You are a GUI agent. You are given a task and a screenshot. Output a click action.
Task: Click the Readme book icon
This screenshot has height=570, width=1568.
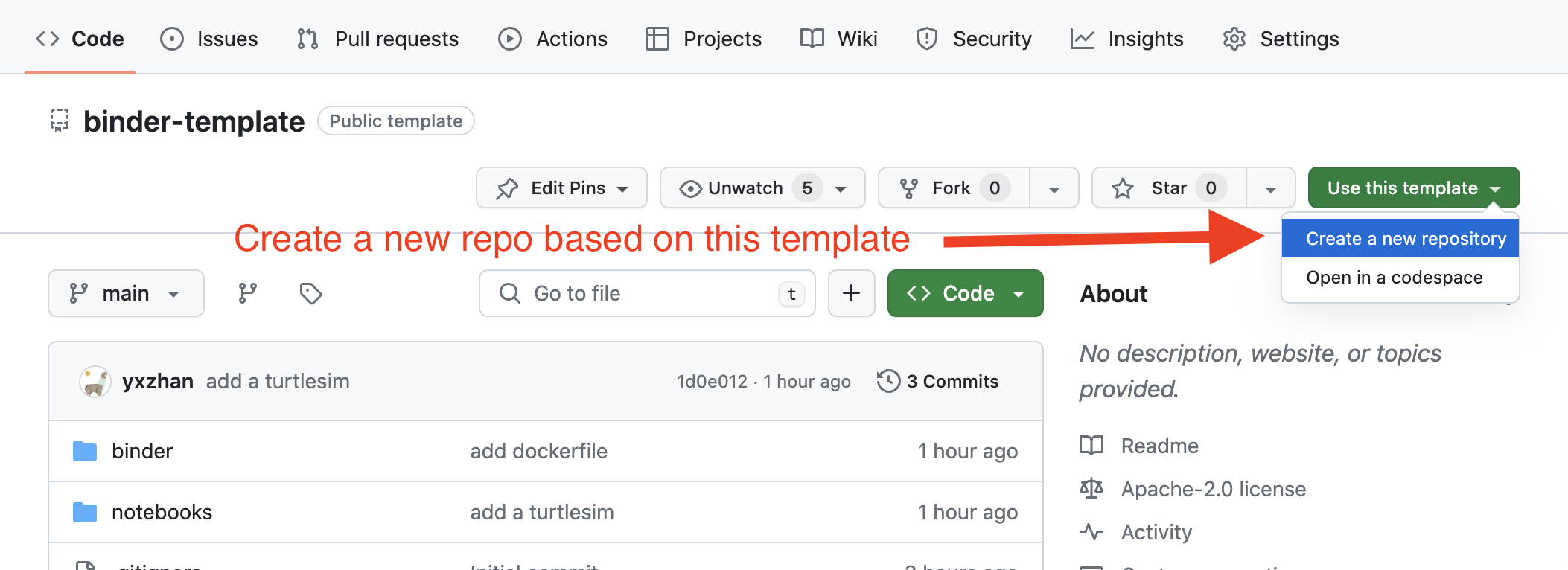(x=1091, y=445)
